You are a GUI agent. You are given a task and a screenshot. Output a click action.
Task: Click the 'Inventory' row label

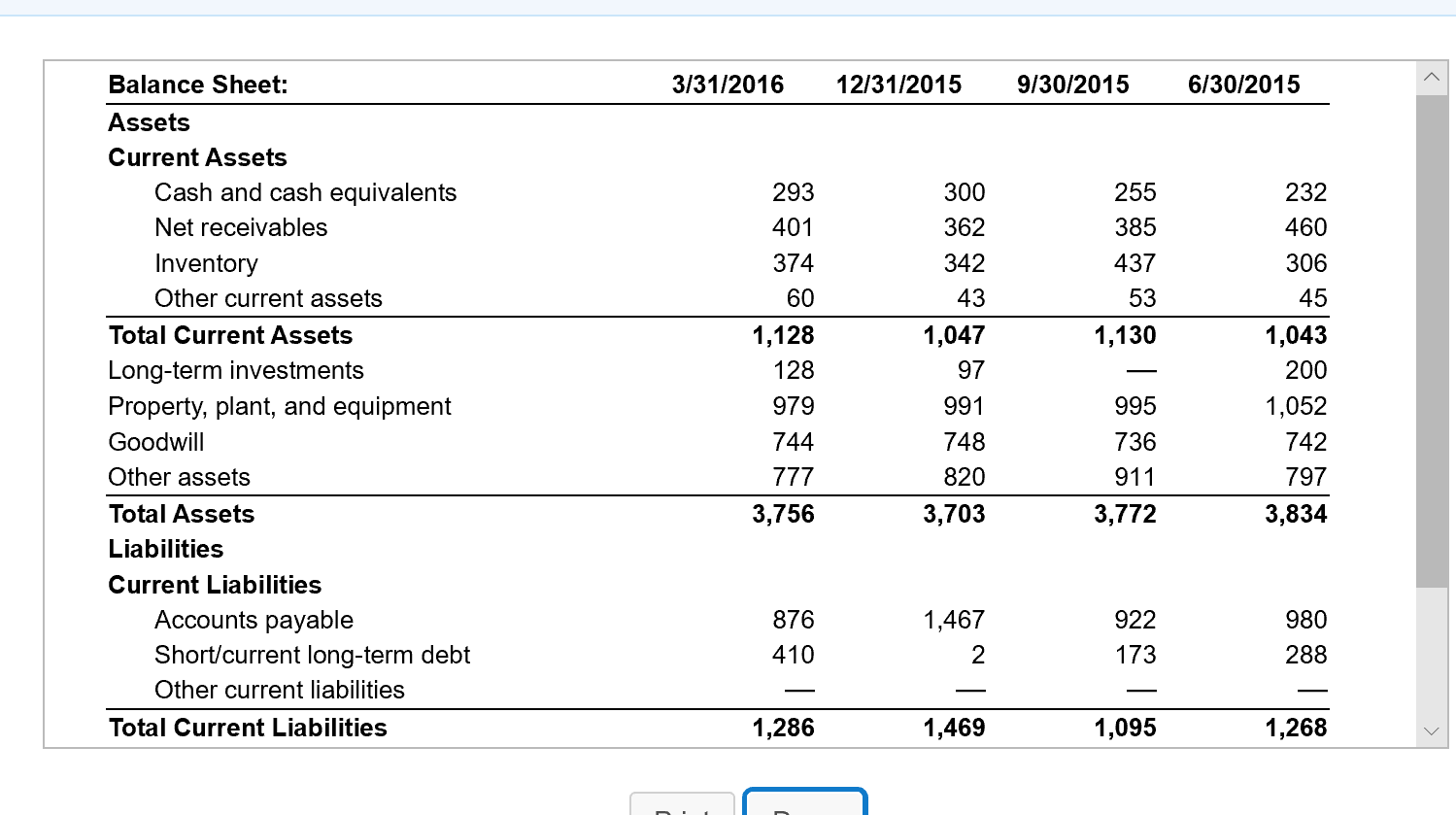pos(206,263)
